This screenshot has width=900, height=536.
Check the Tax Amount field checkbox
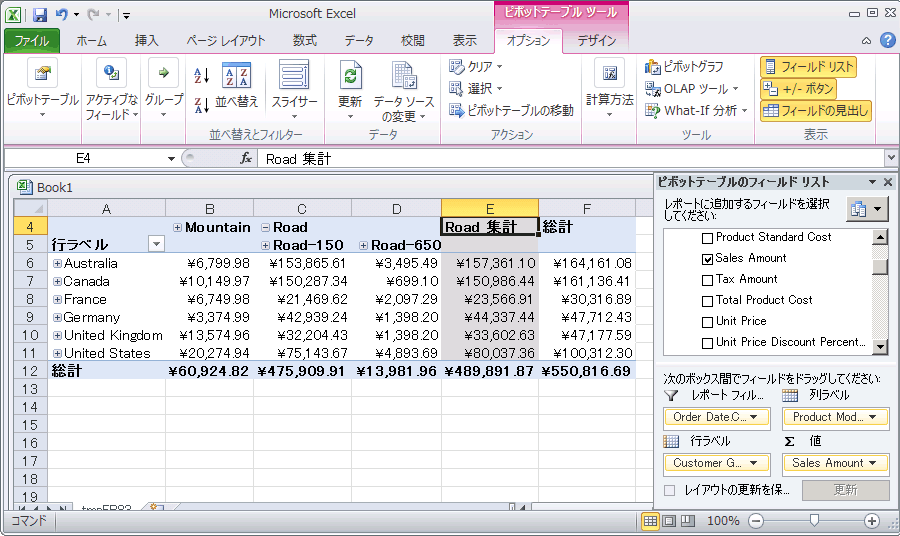(708, 279)
